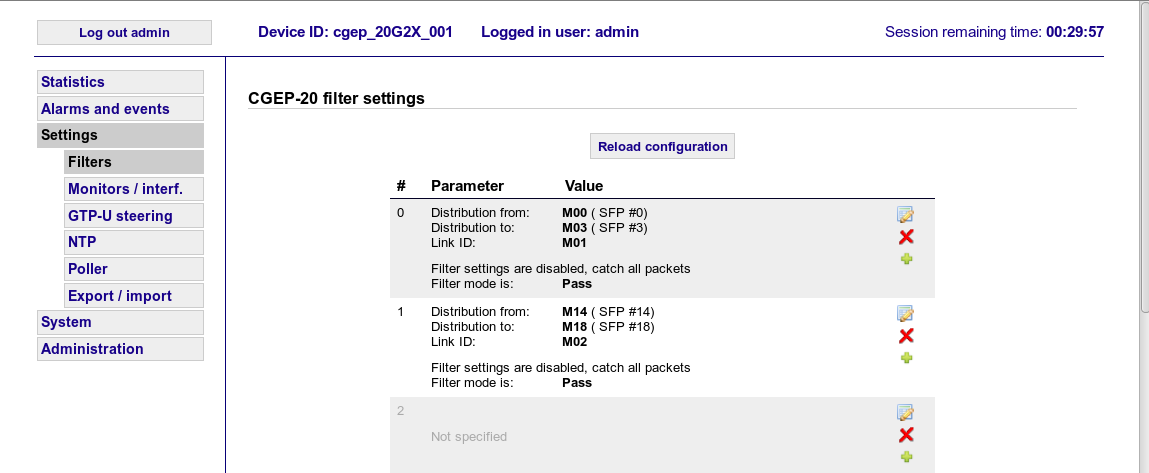Edit unspecified filter row 2
The image size is (1149, 473).
pos(905,412)
